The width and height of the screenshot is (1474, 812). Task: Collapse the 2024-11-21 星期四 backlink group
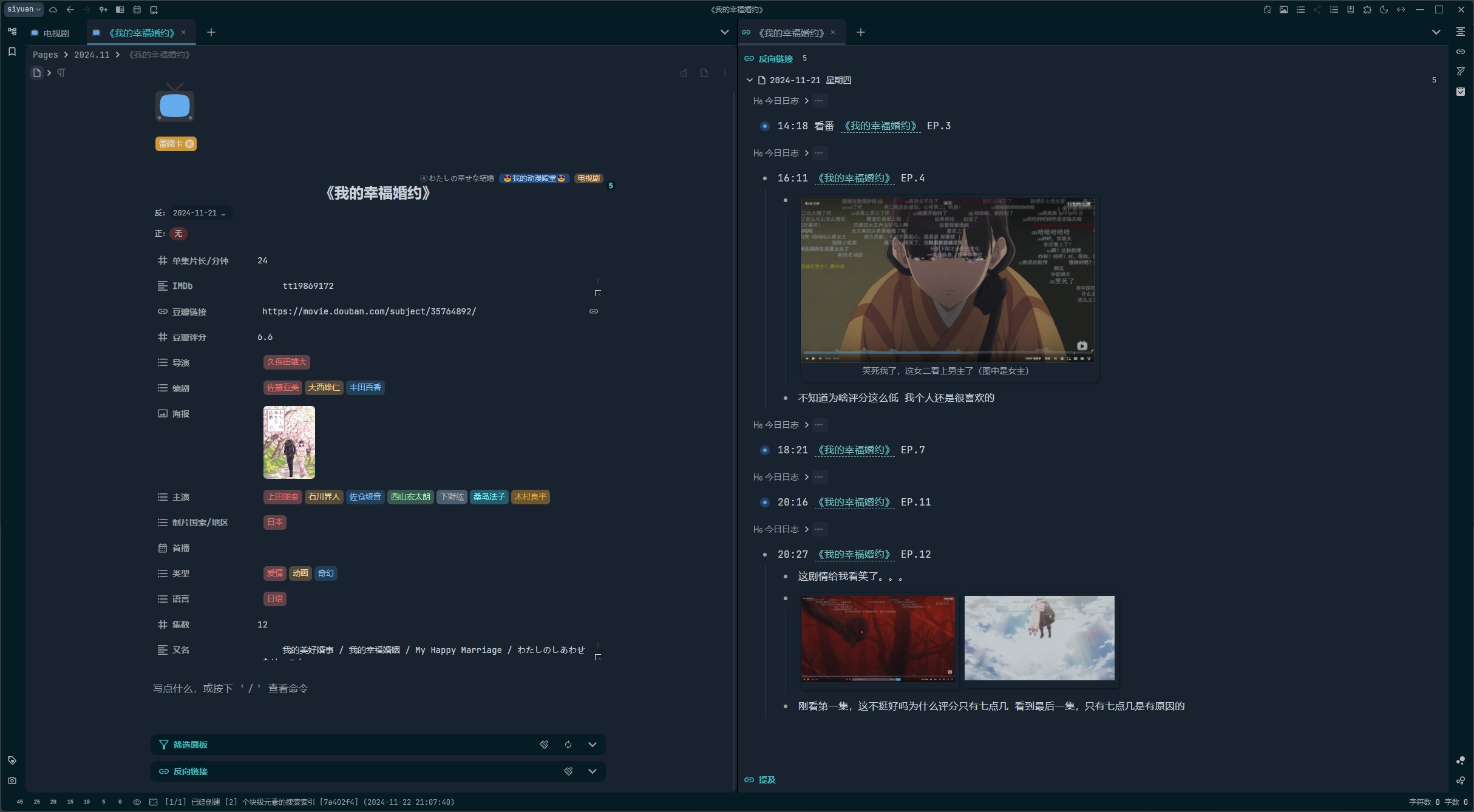[749, 80]
